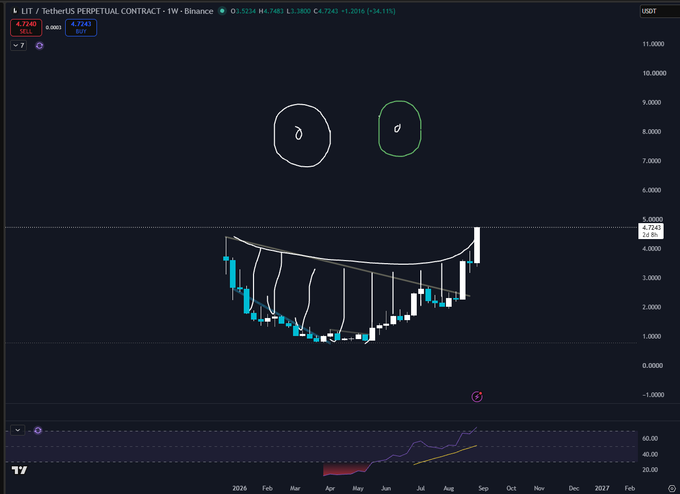Click the TradingView logo
The height and width of the screenshot is (494, 680).
click(20, 470)
